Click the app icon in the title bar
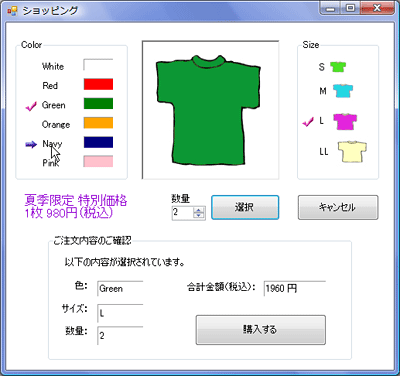400x376 pixels. point(12,11)
